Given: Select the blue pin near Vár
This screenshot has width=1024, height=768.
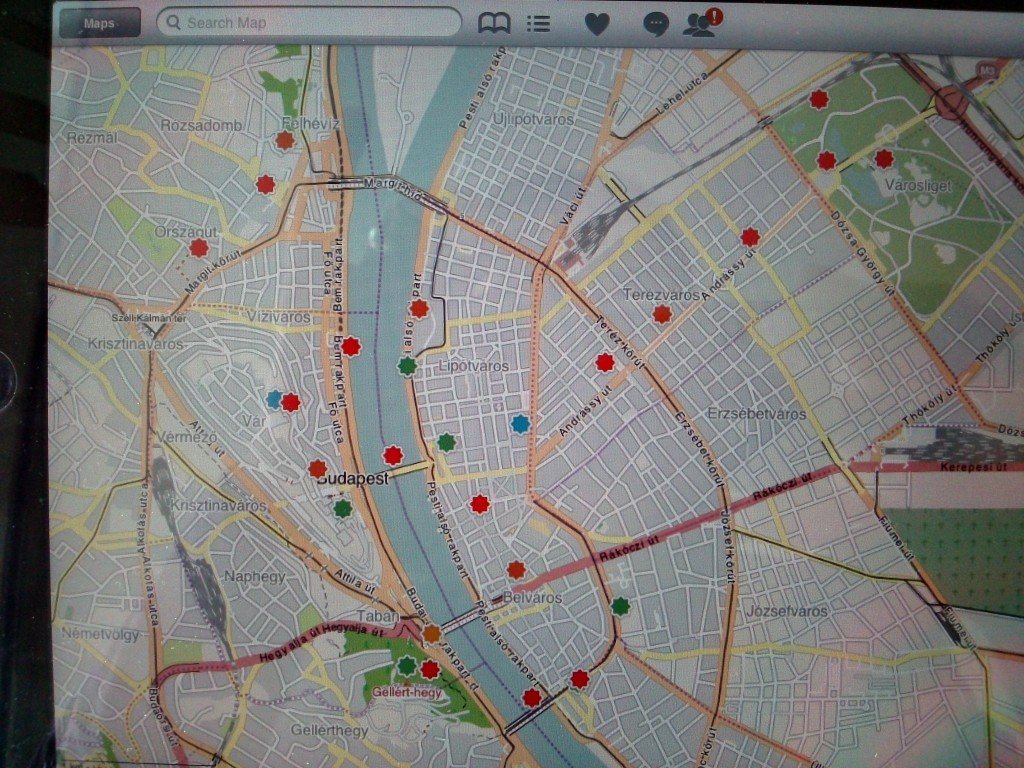Looking at the screenshot, I should pos(274,399).
